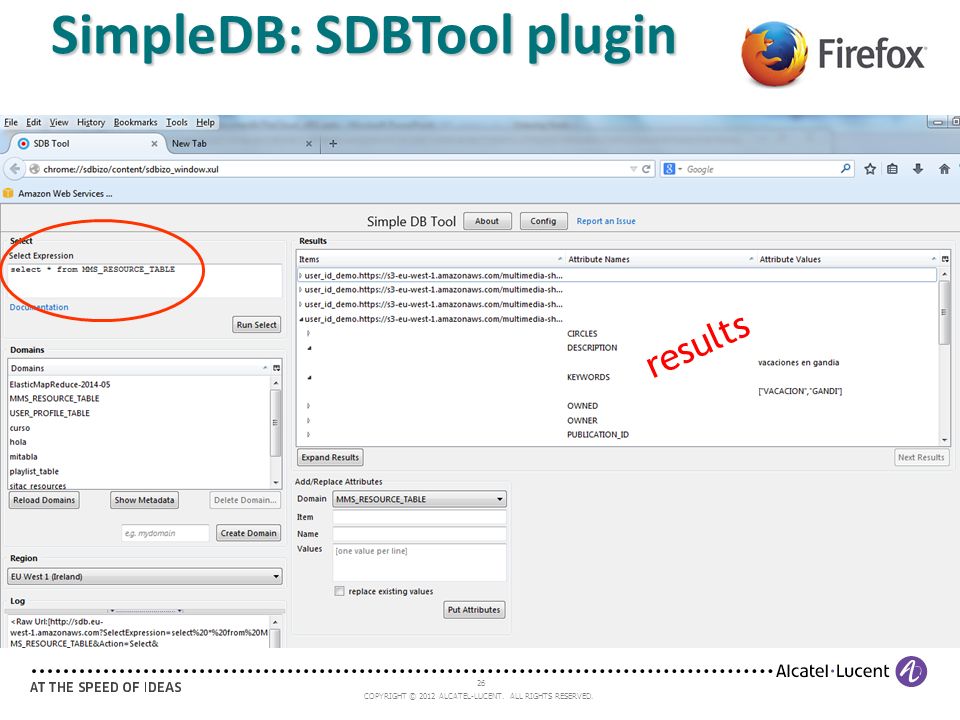The image size is (960, 720).
Task: Expand the CIRCLES attribute row
Action: tap(309, 334)
